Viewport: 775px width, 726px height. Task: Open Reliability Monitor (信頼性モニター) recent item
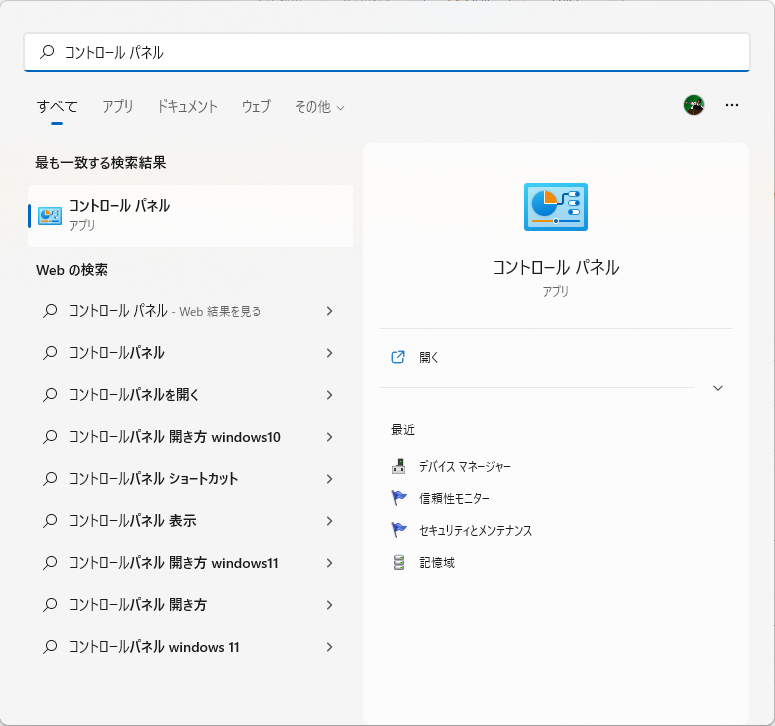(454, 498)
